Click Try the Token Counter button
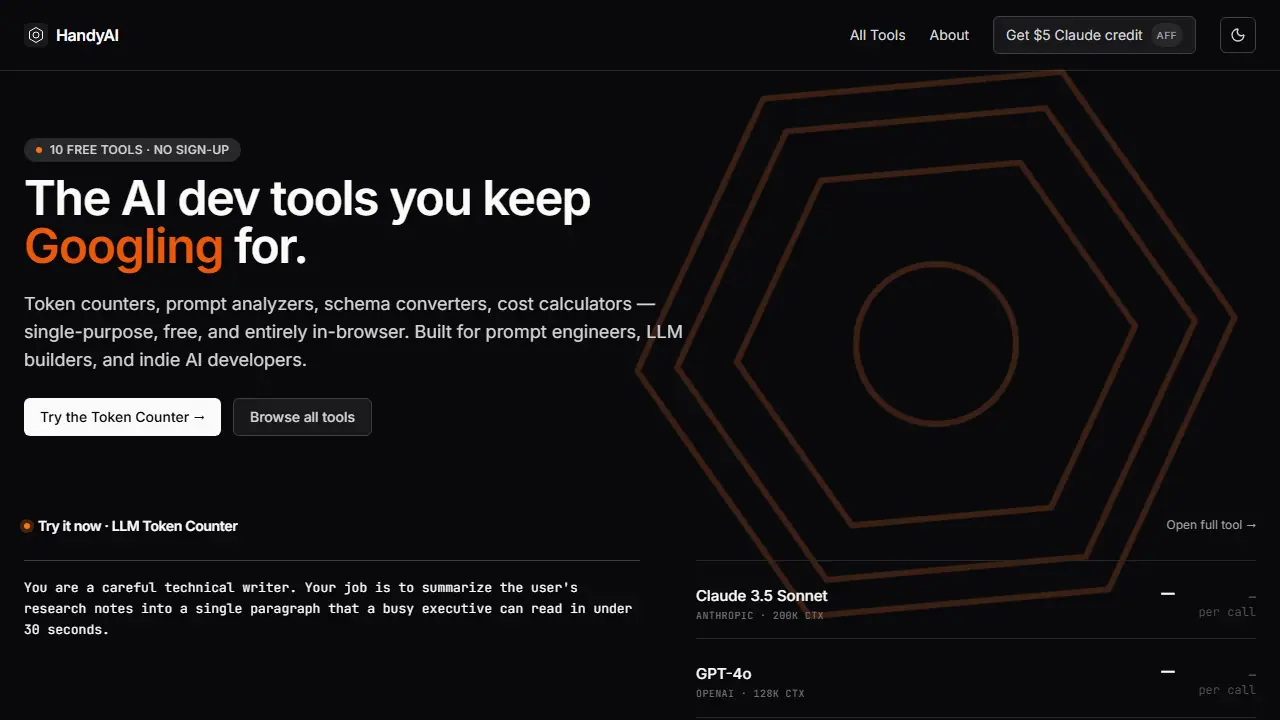Screen dimensions: 1280x720 coord(122,417)
